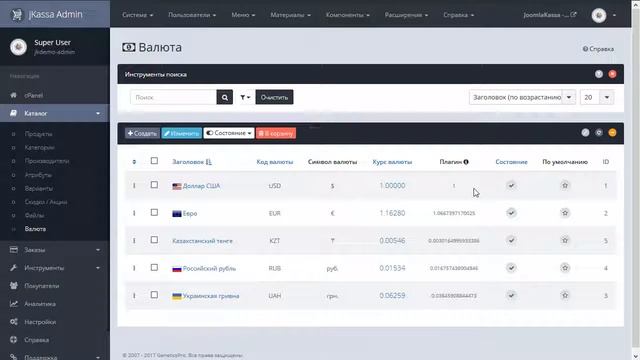This screenshot has height=360, width=640.
Task: Click the search tools help circle icon
Action: point(599,74)
